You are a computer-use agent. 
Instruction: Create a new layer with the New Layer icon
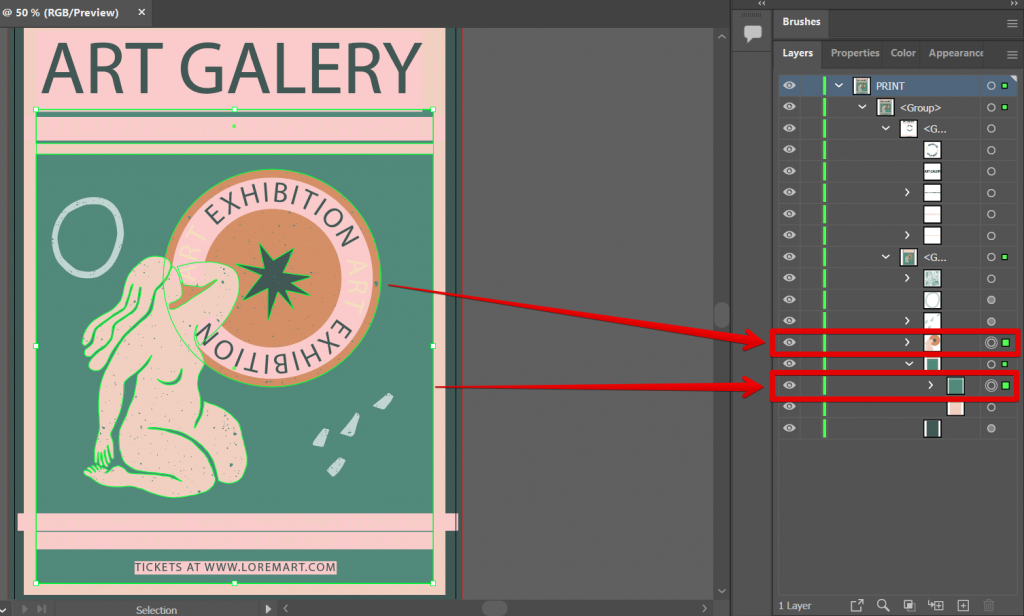click(961, 605)
